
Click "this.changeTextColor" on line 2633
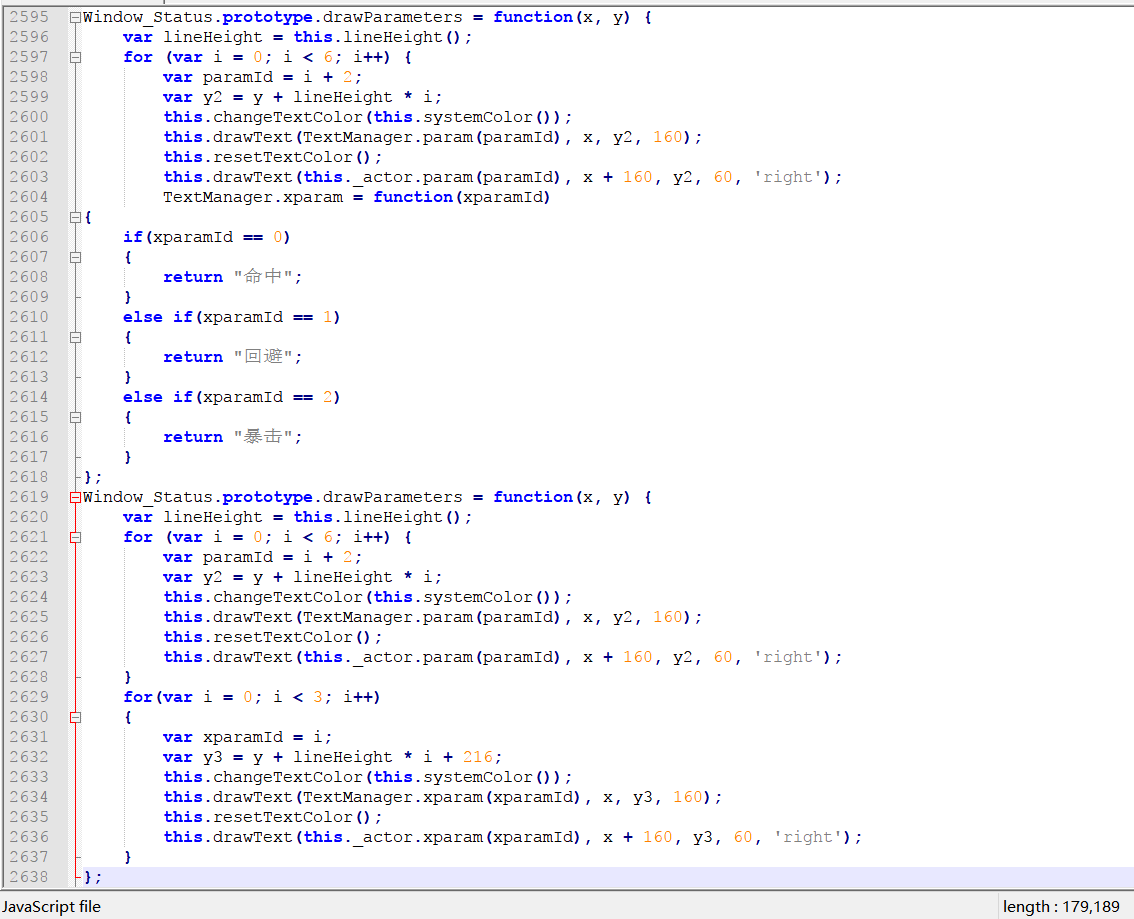tap(263, 777)
